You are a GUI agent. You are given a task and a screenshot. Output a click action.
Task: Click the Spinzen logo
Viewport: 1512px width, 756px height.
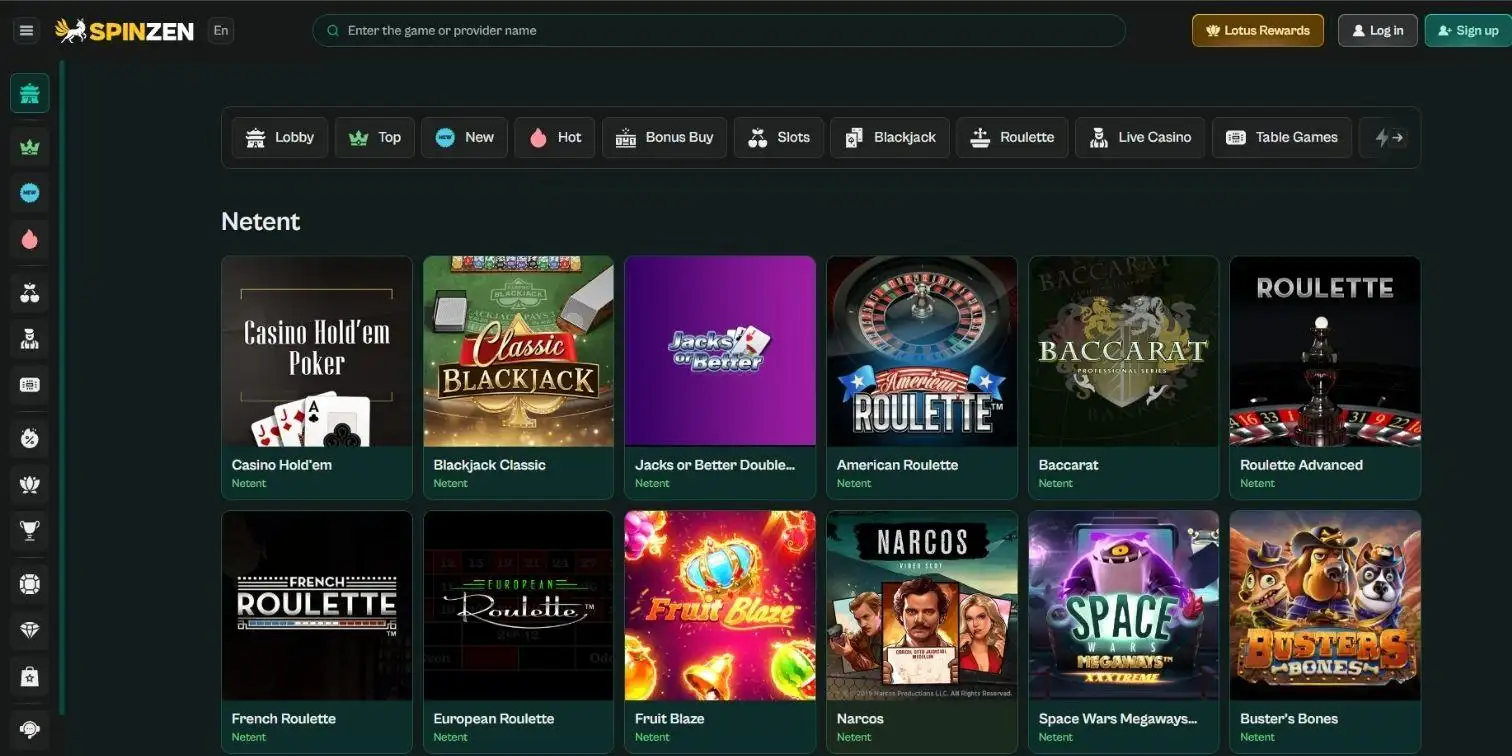(124, 31)
